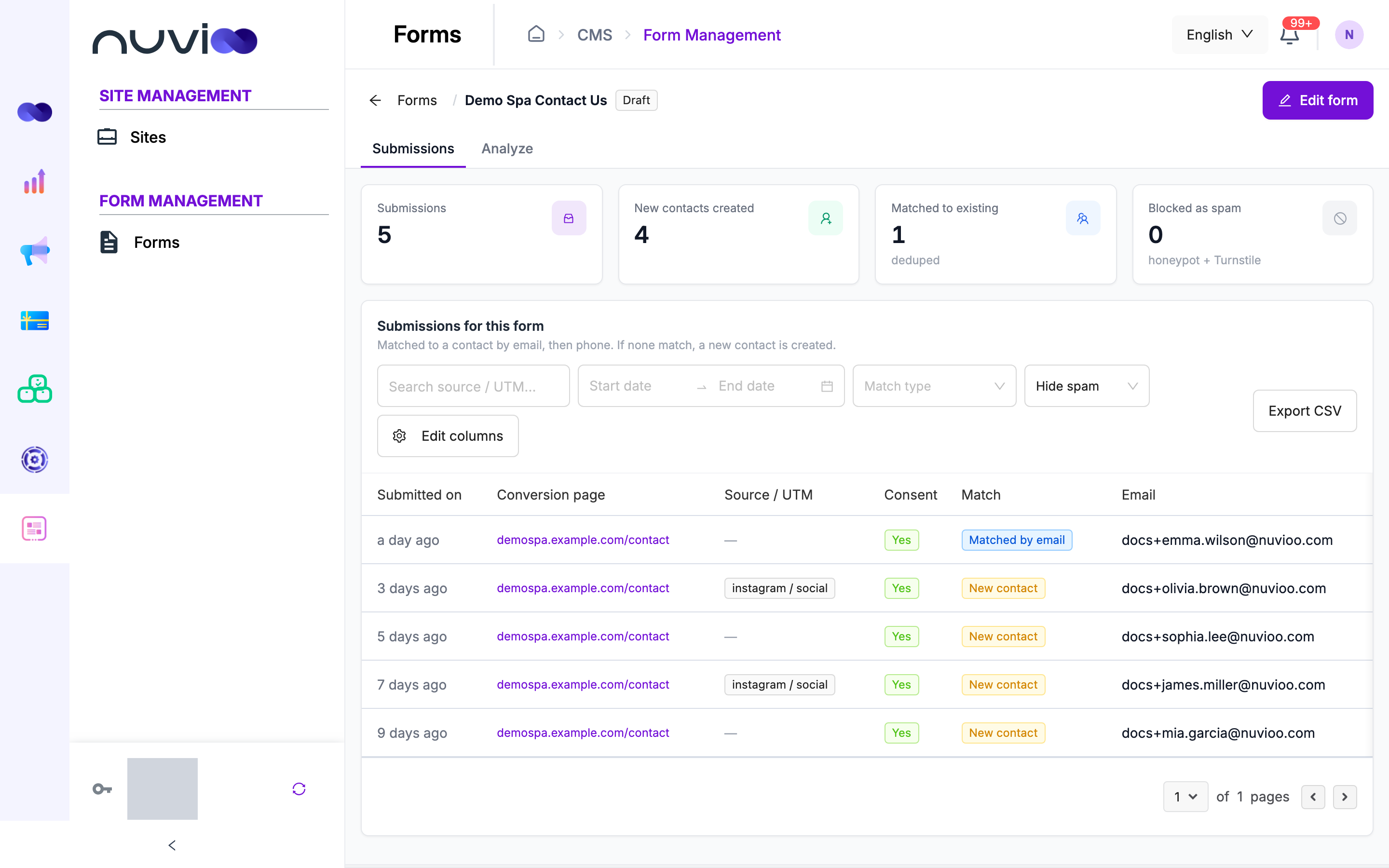Viewport: 1389px width, 868px height.
Task: Go to the next page of submissions
Action: coord(1345,797)
